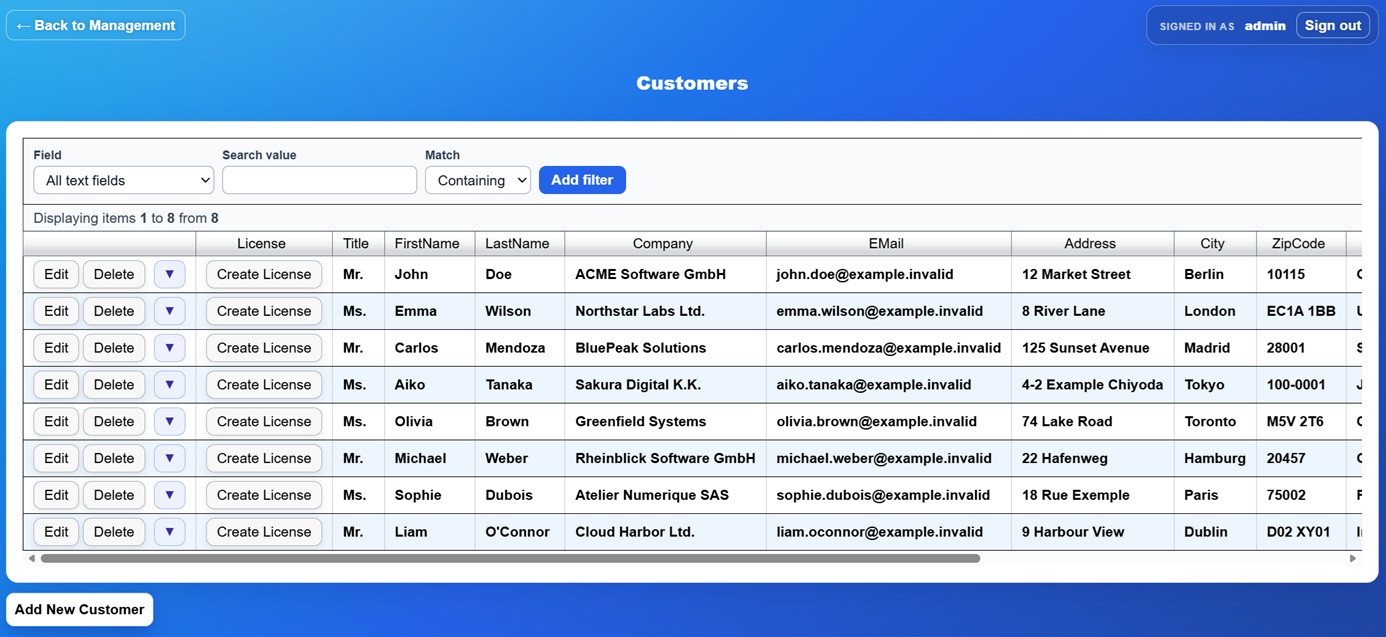Screen dimensions: 1386x637
Task: Expand row options arrow for Michael Weber
Action: pyautogui.click(x=169, y=458)
